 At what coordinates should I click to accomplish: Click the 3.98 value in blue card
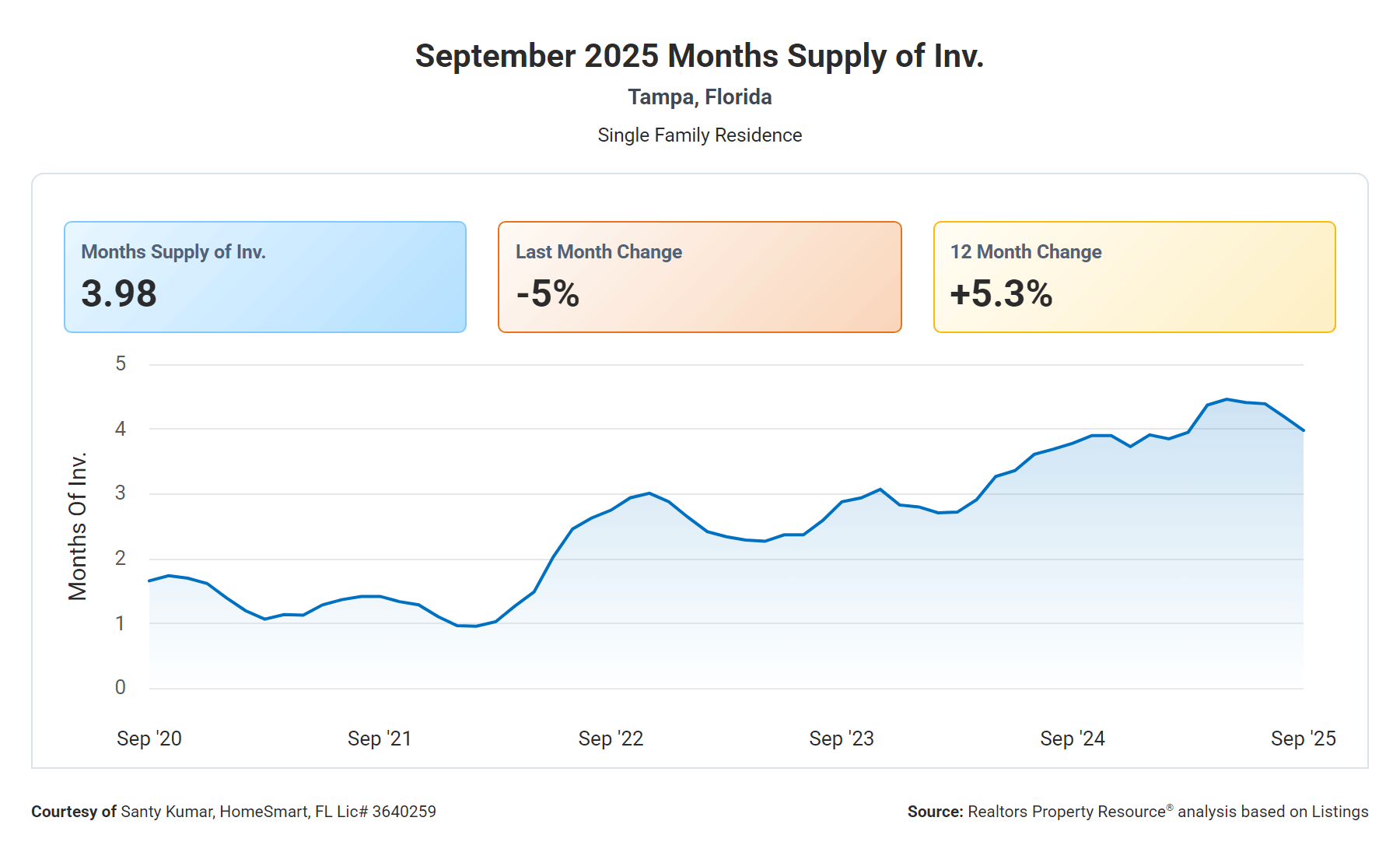(119, 294)
